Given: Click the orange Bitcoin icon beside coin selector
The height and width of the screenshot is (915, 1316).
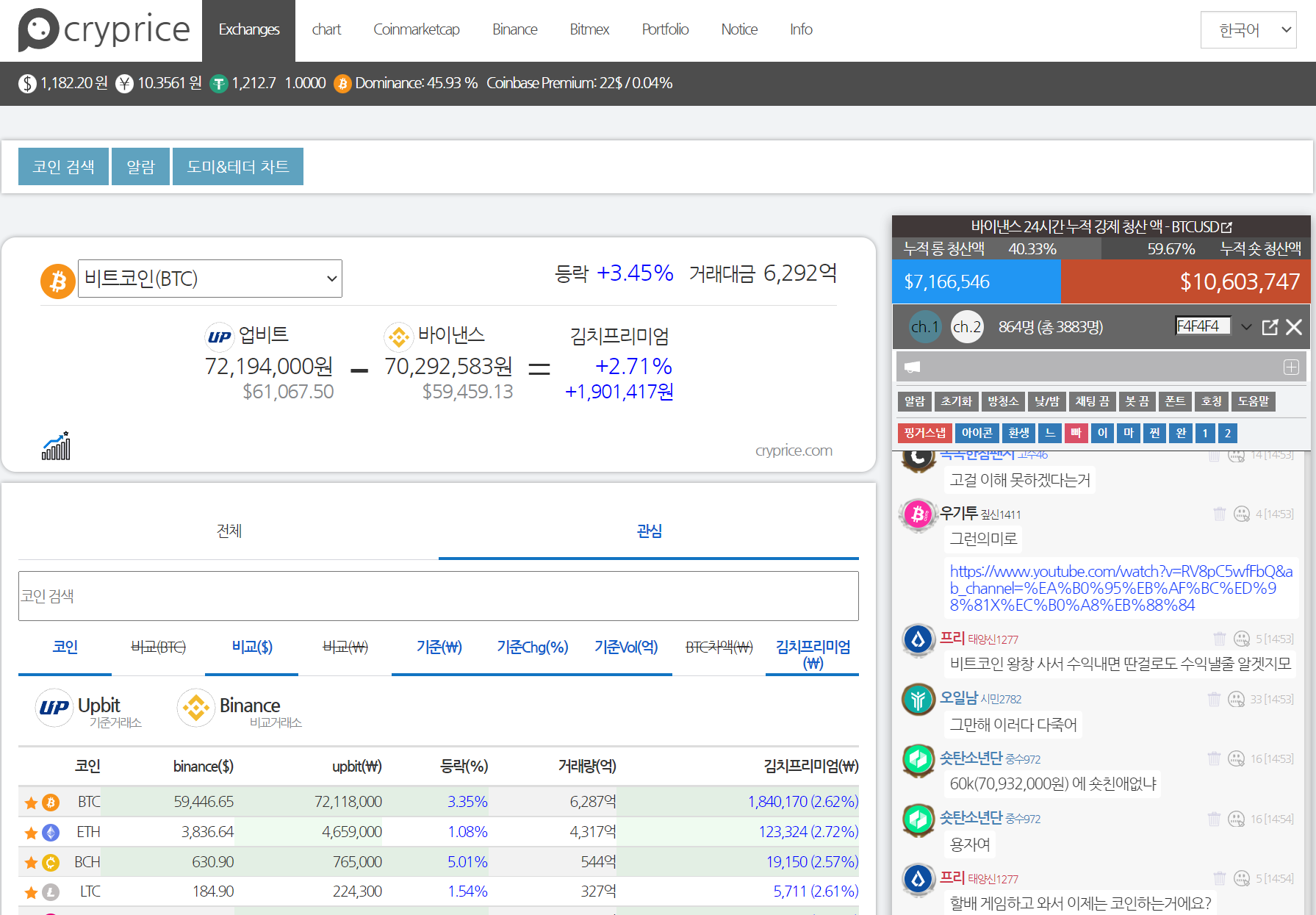Looking at the screenshot, I should [x=58, y=281].
